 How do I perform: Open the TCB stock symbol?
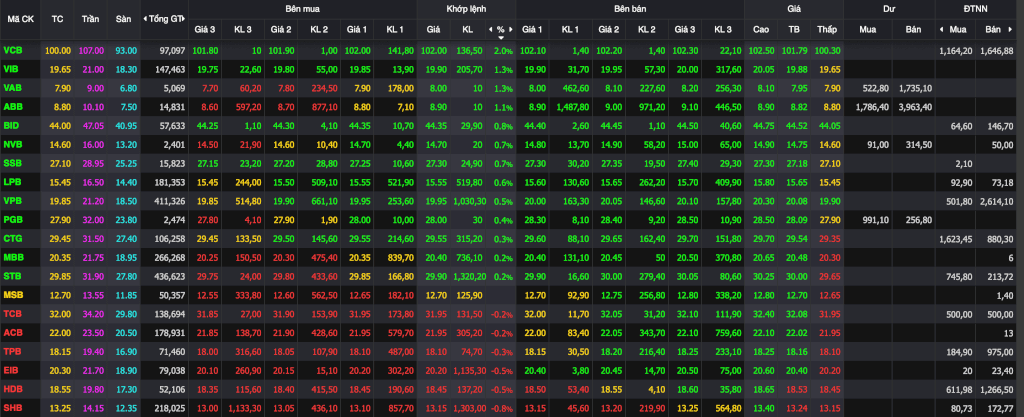12,313
